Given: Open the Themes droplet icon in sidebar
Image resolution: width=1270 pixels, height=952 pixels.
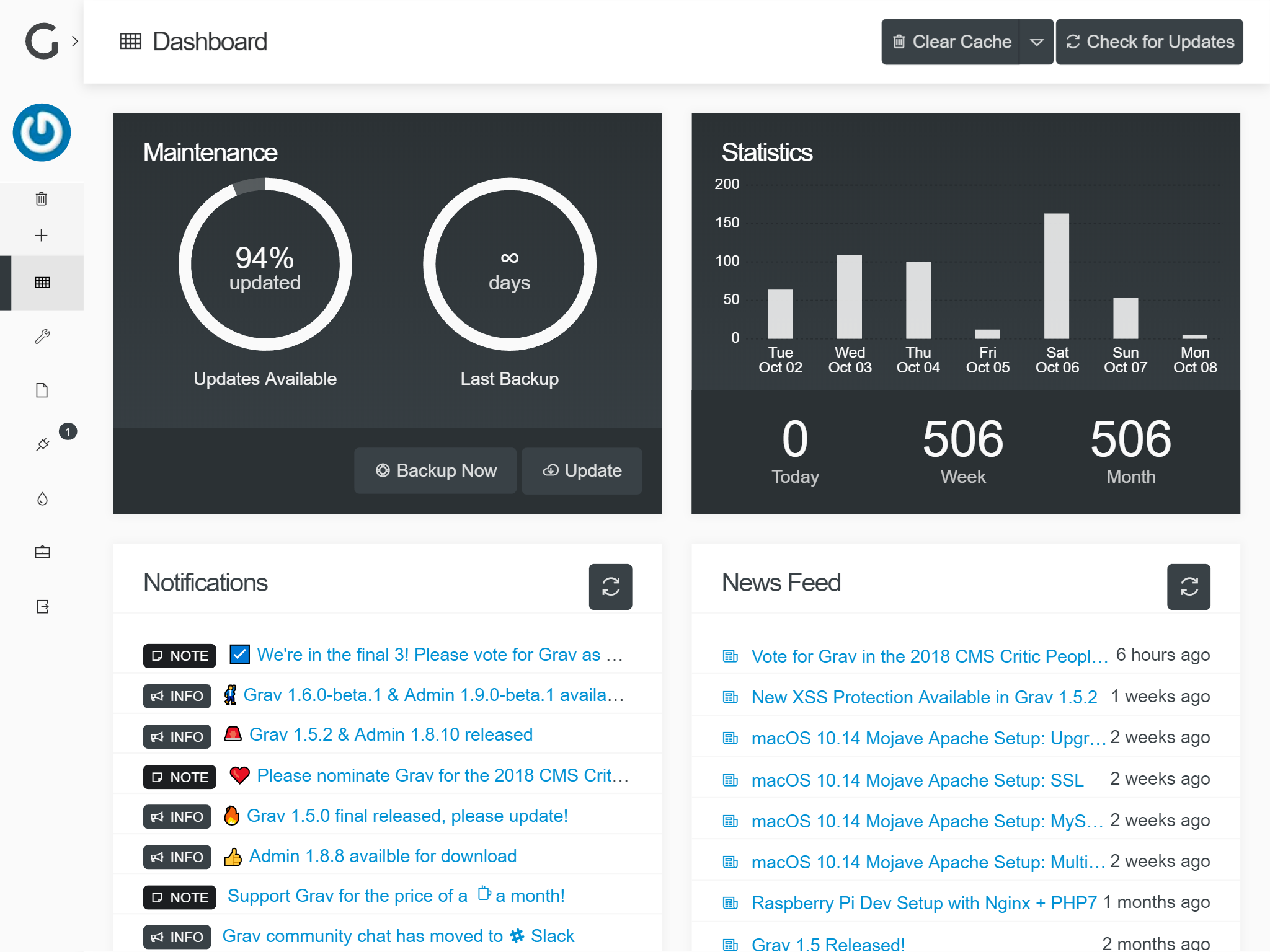Looking at the screenshot, I should coord(42,499).
